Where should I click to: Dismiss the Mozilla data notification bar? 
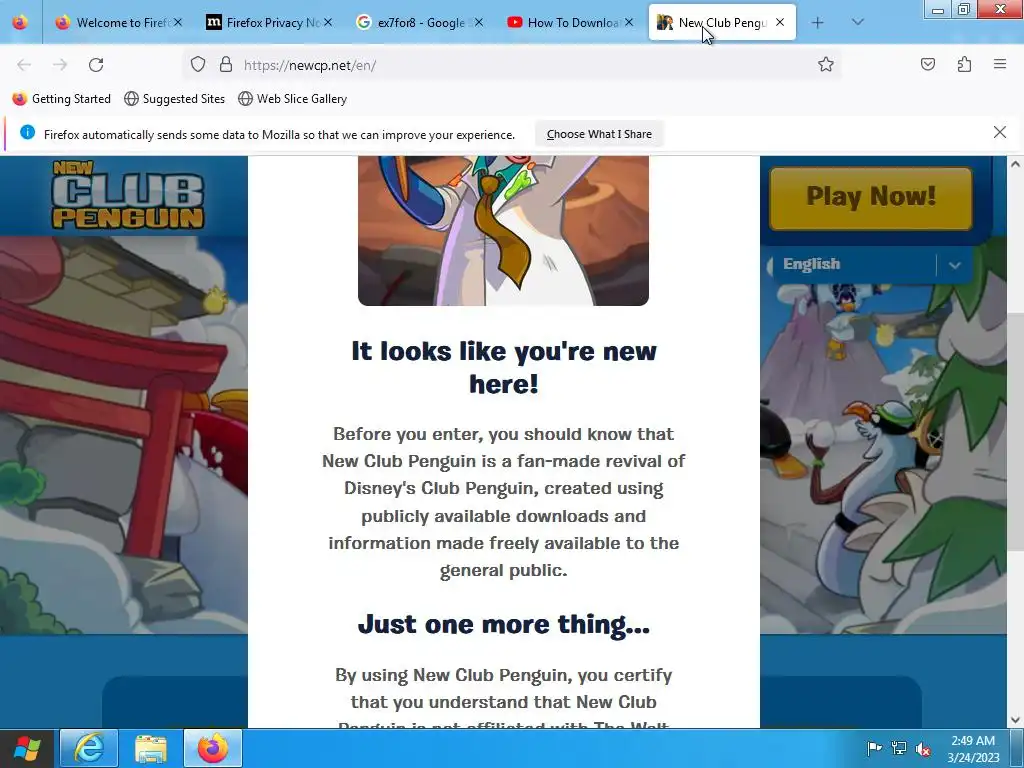pos(1000,133)
